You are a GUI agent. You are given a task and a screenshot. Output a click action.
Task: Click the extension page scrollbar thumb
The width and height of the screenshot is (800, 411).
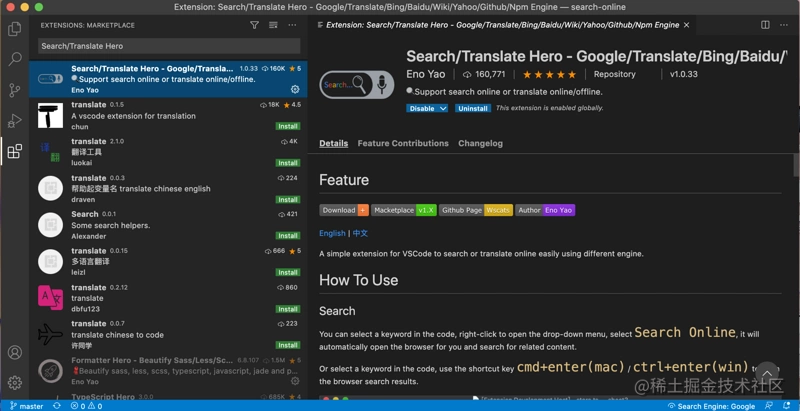point(796,165)
